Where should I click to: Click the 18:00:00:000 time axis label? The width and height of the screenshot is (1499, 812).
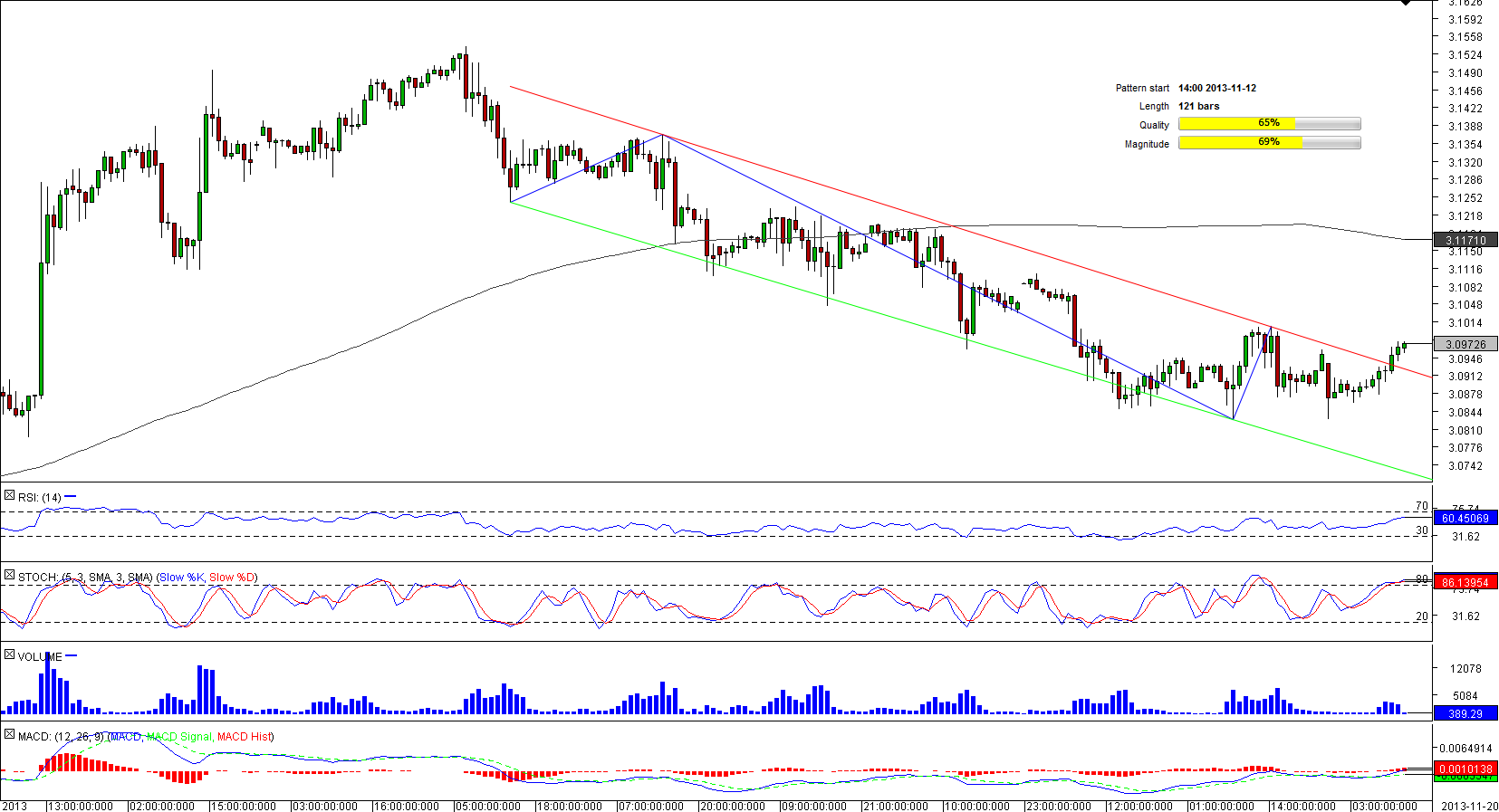point(570,806)
